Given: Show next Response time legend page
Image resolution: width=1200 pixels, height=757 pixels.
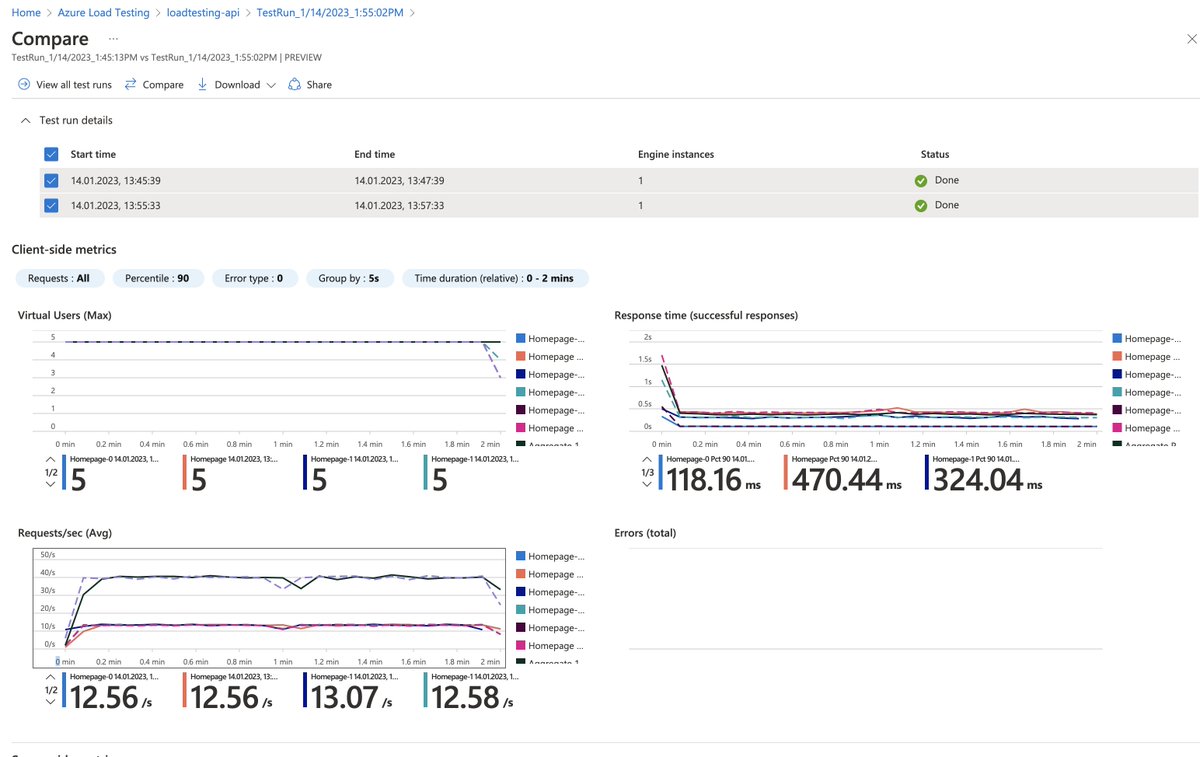Looking at the screenshot, I should (x=649, y=485).
